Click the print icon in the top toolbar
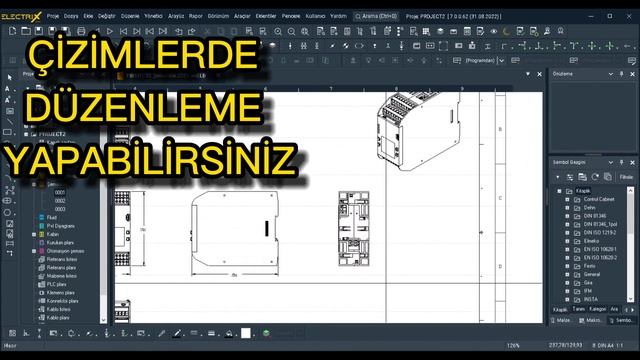Image resolution: width=640 pixels, height=360 pixels. (81, 31)
